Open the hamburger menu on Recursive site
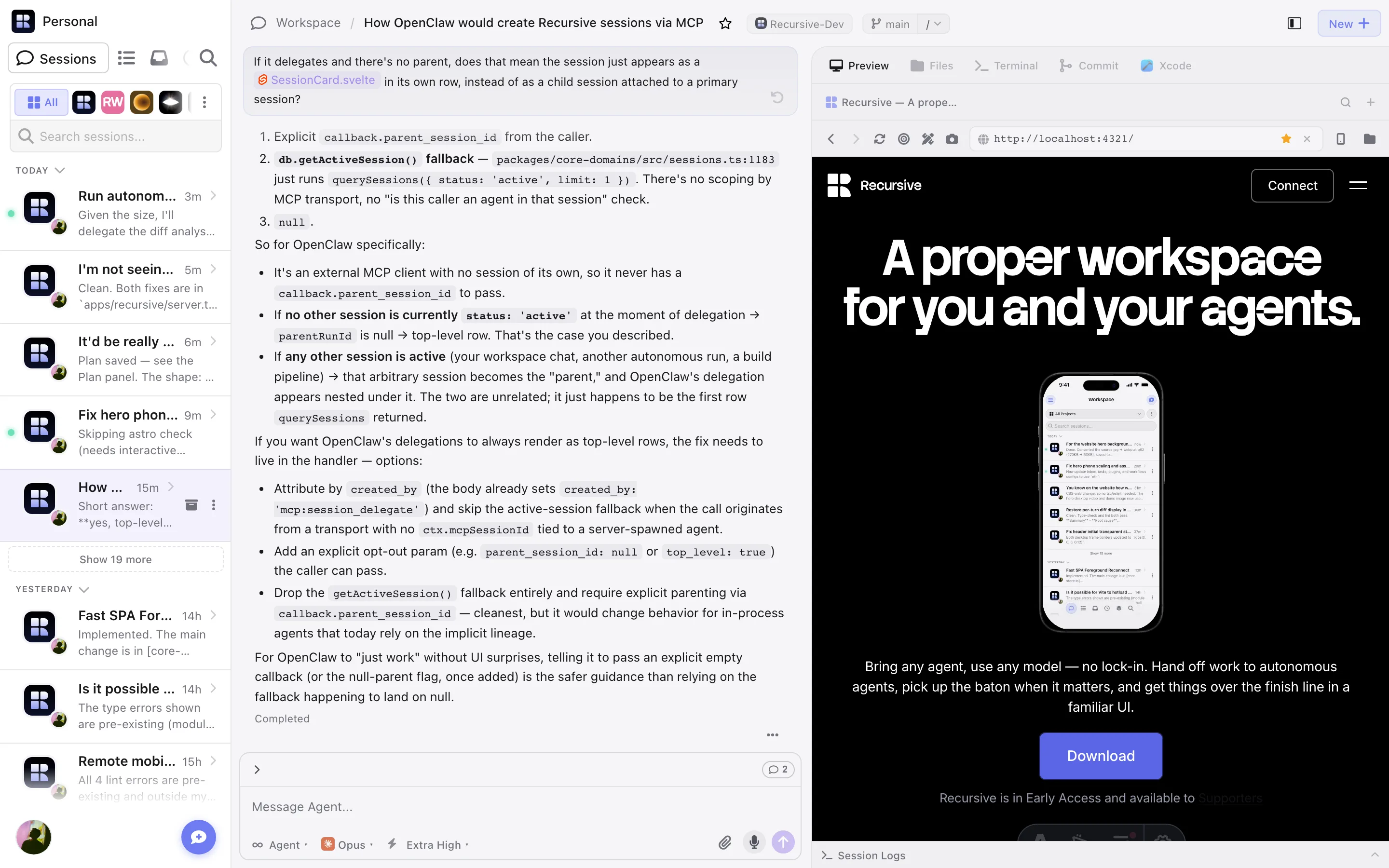This screenshot has height=868, width=1389. [1358, 185]
